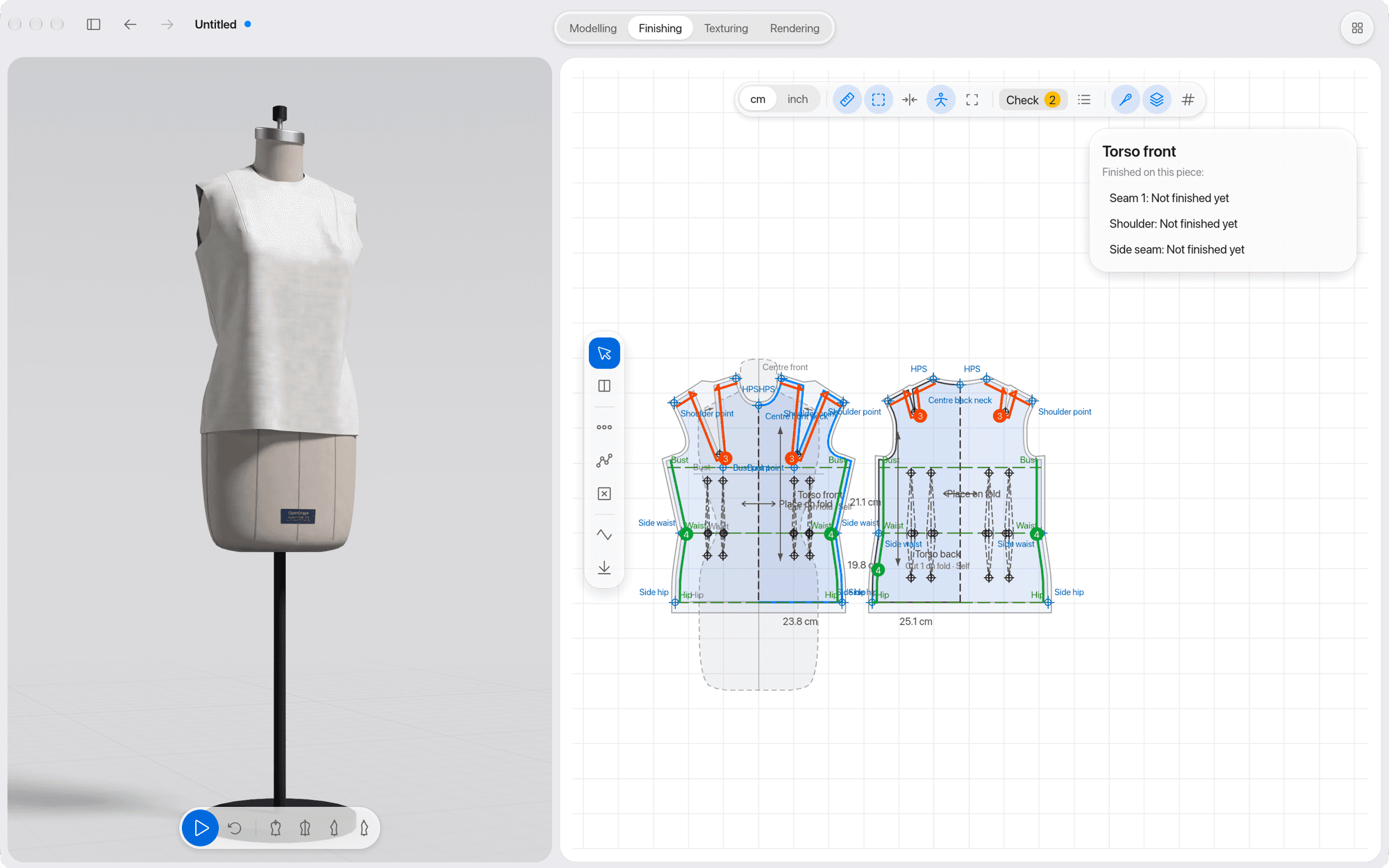Toggle the pin tool in toolbar
1389x868 pixels.
[x=1126, y=100]
